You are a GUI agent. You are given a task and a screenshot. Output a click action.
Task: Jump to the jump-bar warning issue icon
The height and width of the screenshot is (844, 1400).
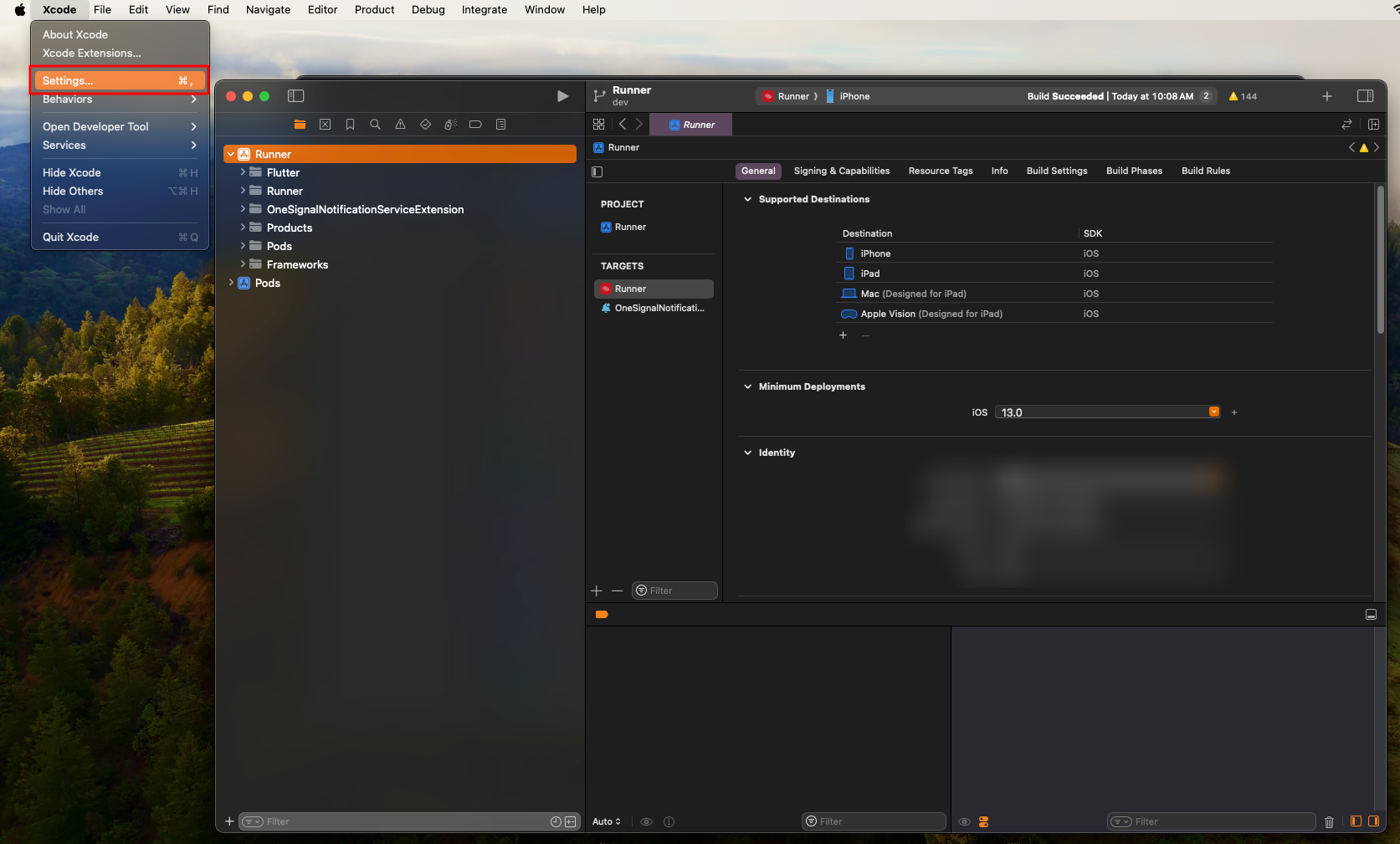point(1364,148)
